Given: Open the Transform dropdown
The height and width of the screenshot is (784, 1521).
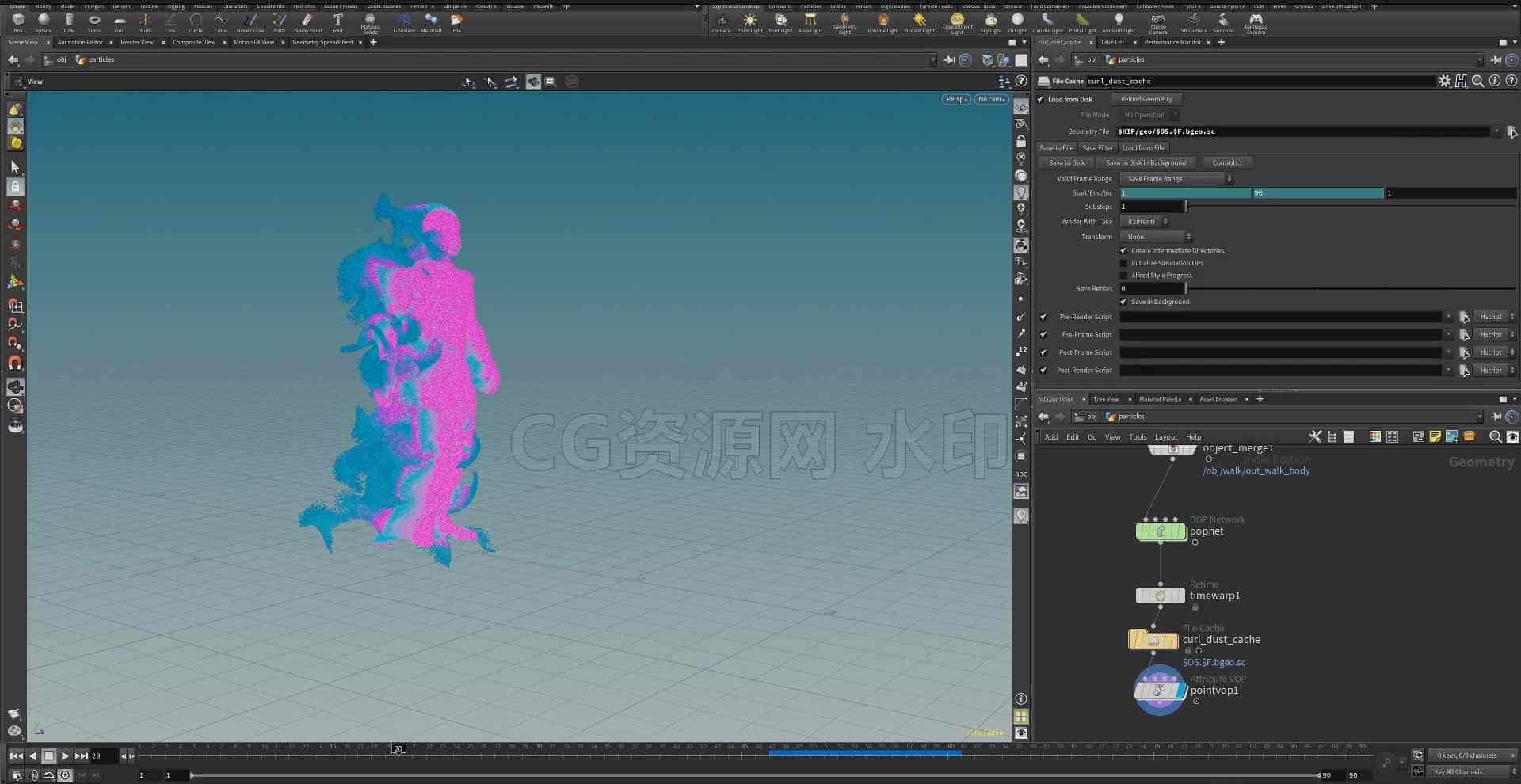Looking at the screenshot, I should pyautogui.click(x=1157, y=237).
